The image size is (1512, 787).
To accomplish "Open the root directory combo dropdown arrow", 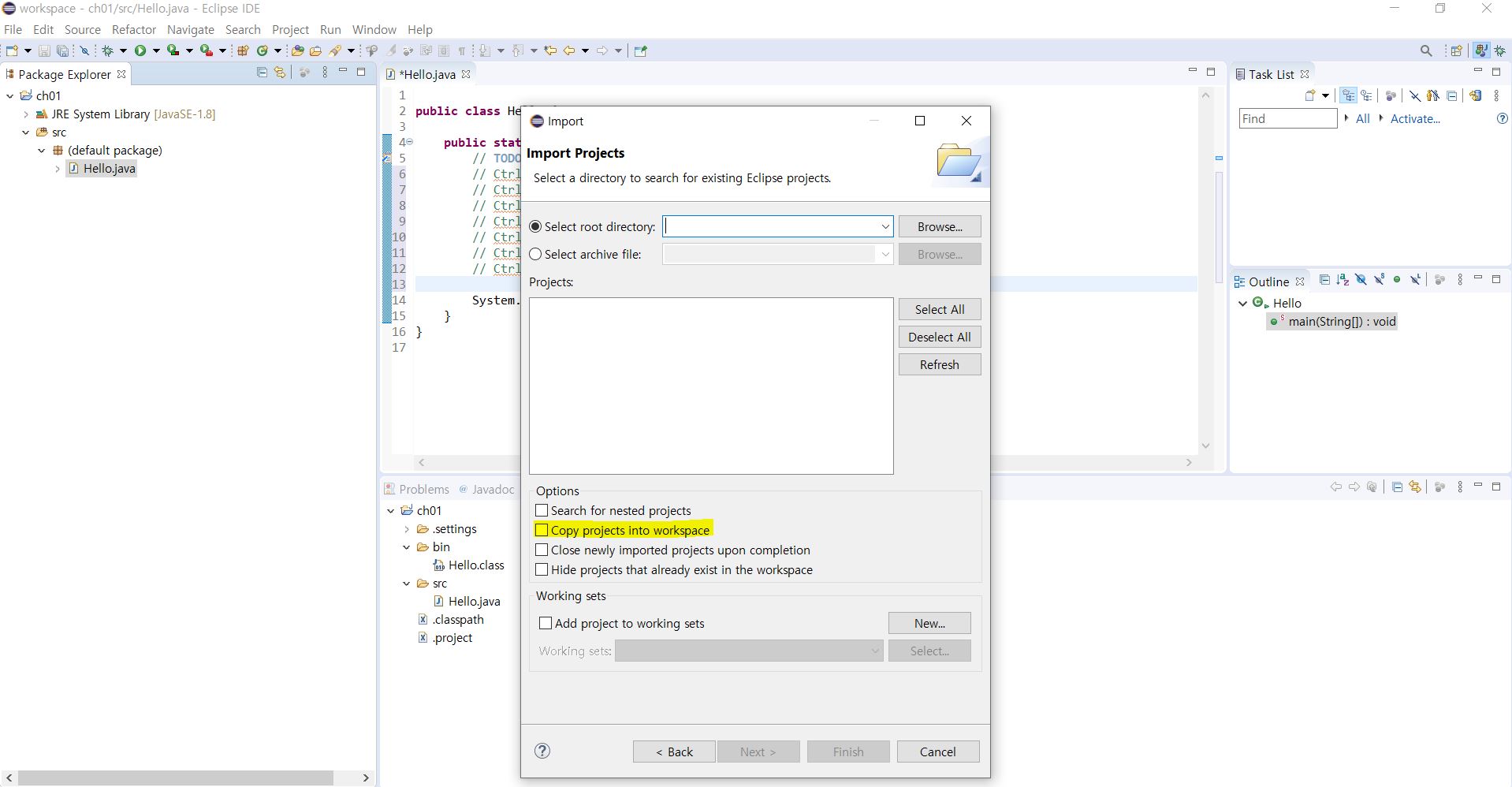I will coord(884,226).
